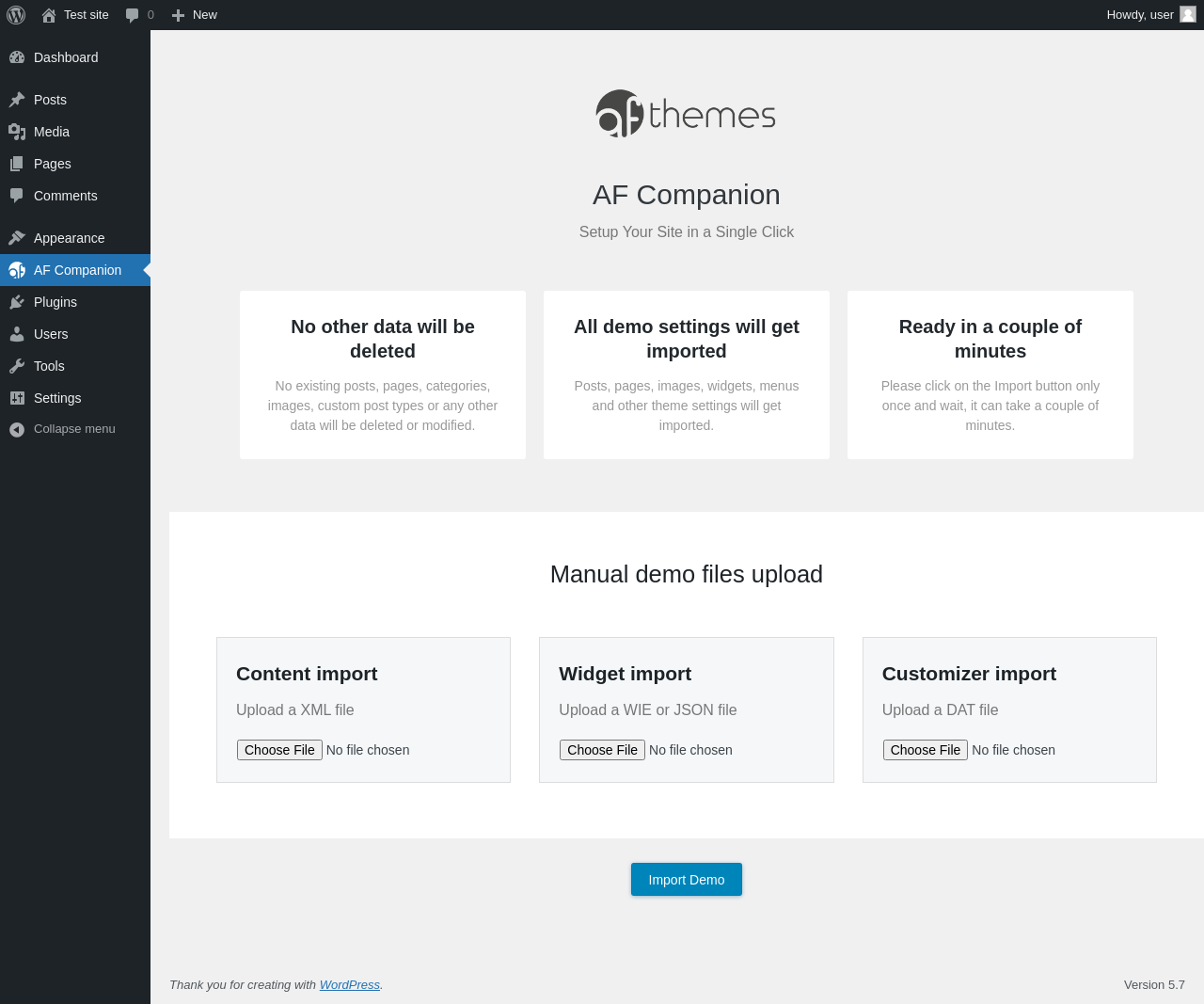Click the Pages icon in sidebar
This screenshot has height=1004, width=1204.
coord(17,164)
